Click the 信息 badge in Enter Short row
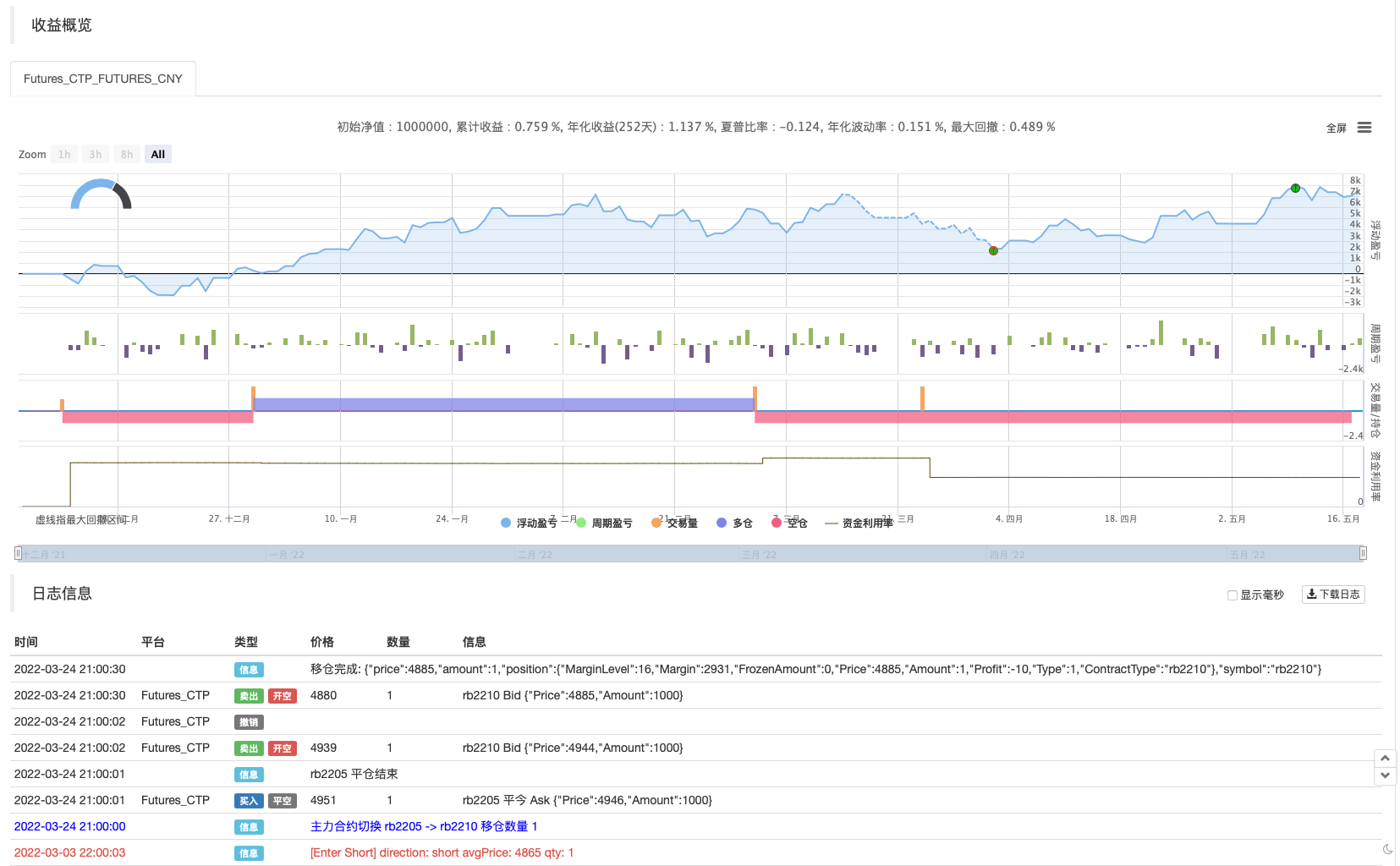The height and width of the screenshot is (866, 1400). pyautogui.click(x=249, y=853)
